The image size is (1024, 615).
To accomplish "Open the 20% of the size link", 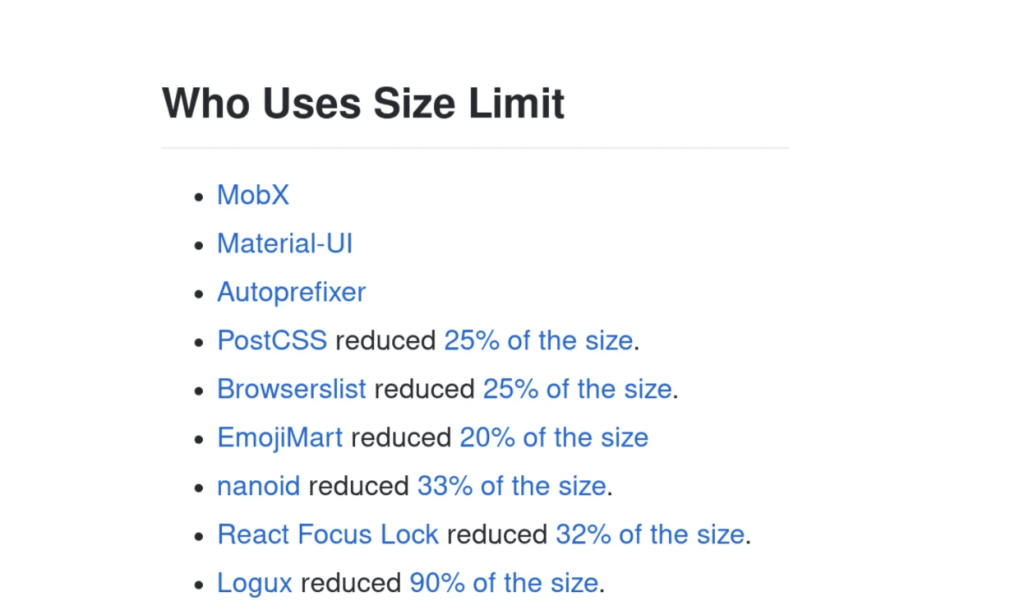I will 554,437.
